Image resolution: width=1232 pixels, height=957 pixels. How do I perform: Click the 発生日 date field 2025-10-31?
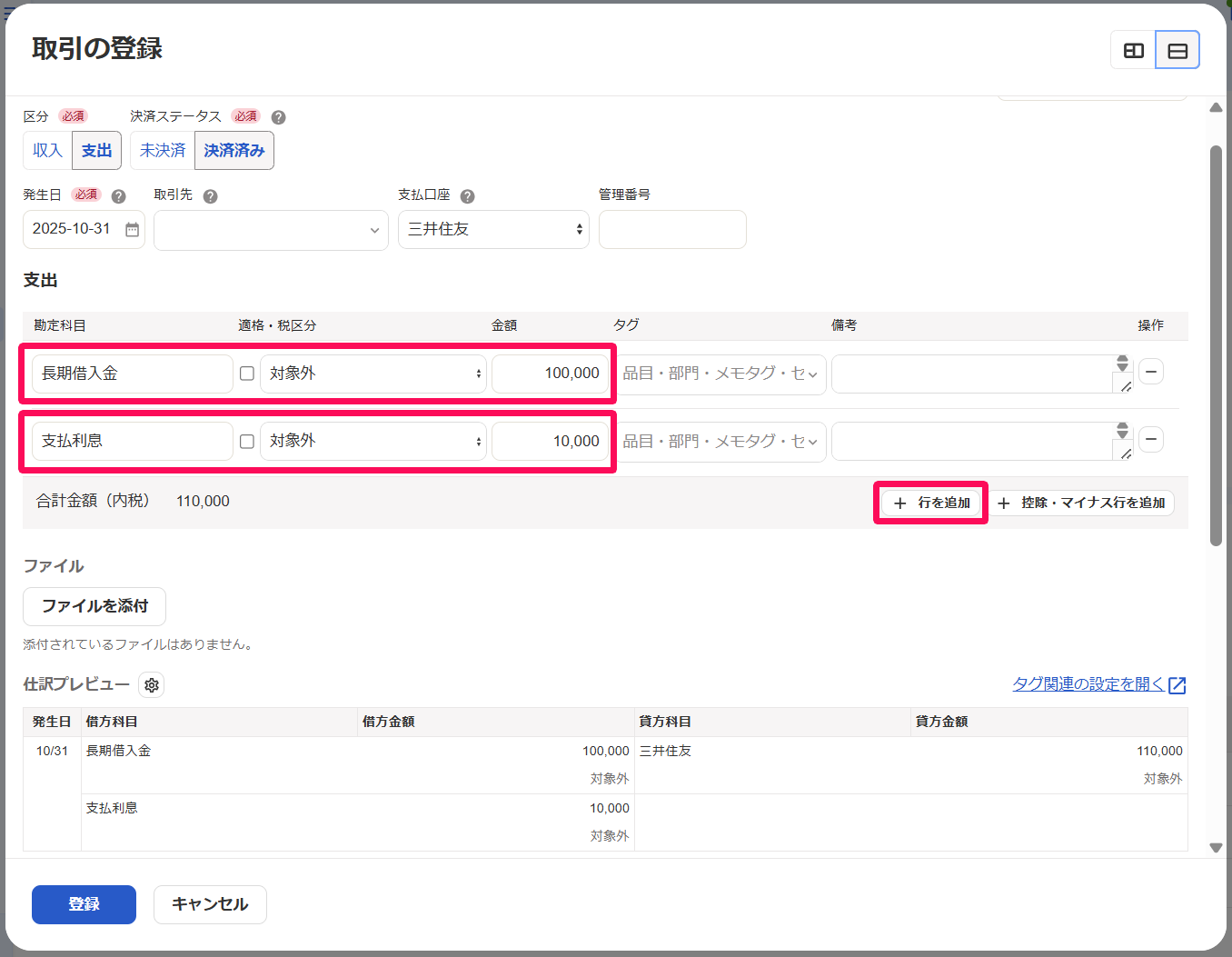click(x=84, y=229)
